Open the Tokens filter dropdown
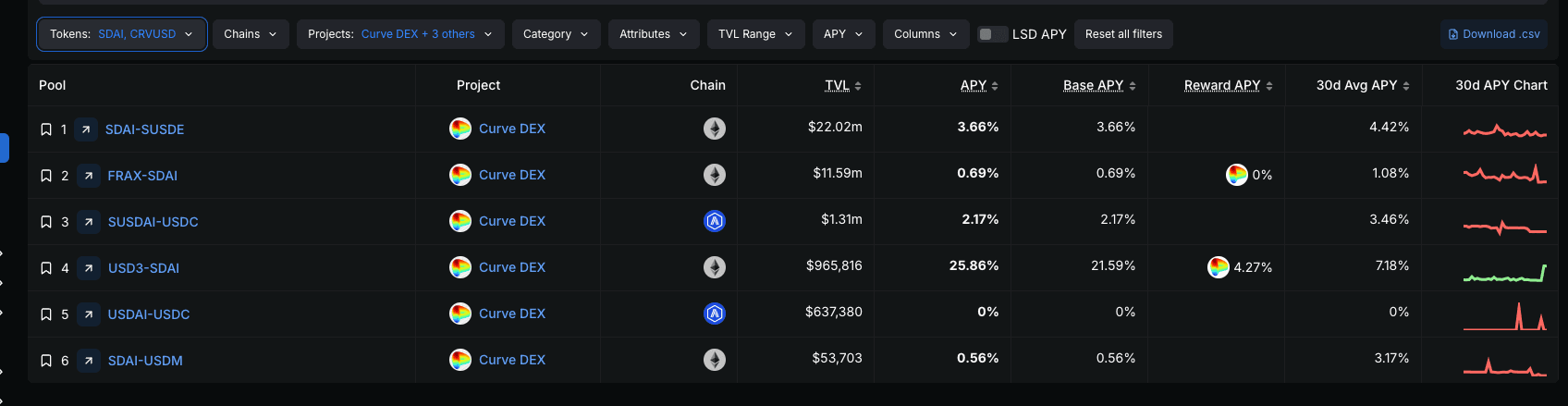Screen dimensions: 1568x406 [122, 34]
